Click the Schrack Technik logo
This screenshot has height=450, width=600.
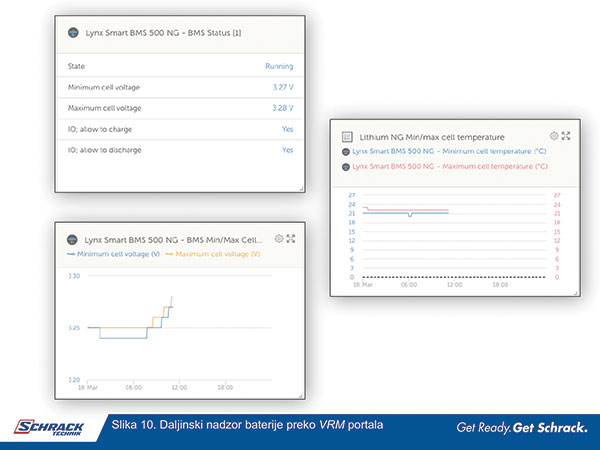(49, 427)
